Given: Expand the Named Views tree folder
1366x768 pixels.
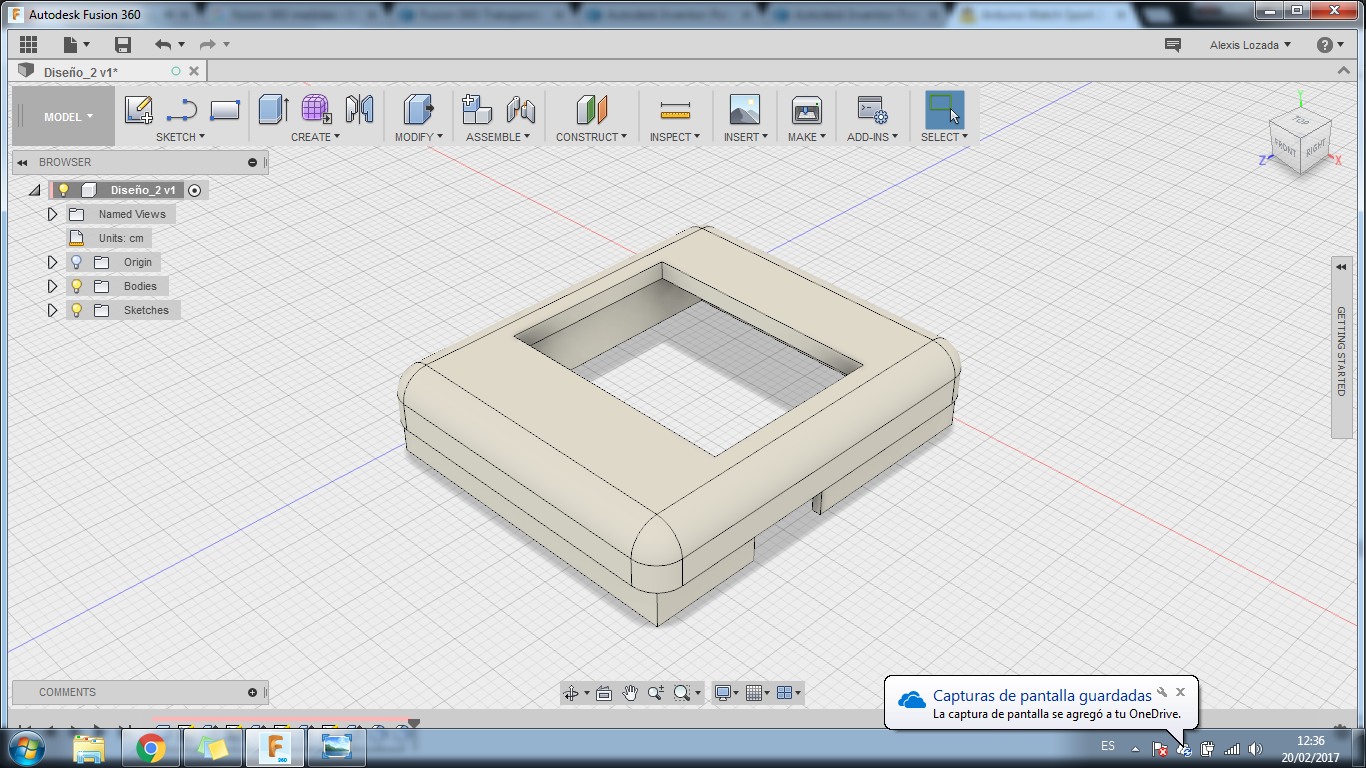Looking at the screenshot, I should click(53, 214).
